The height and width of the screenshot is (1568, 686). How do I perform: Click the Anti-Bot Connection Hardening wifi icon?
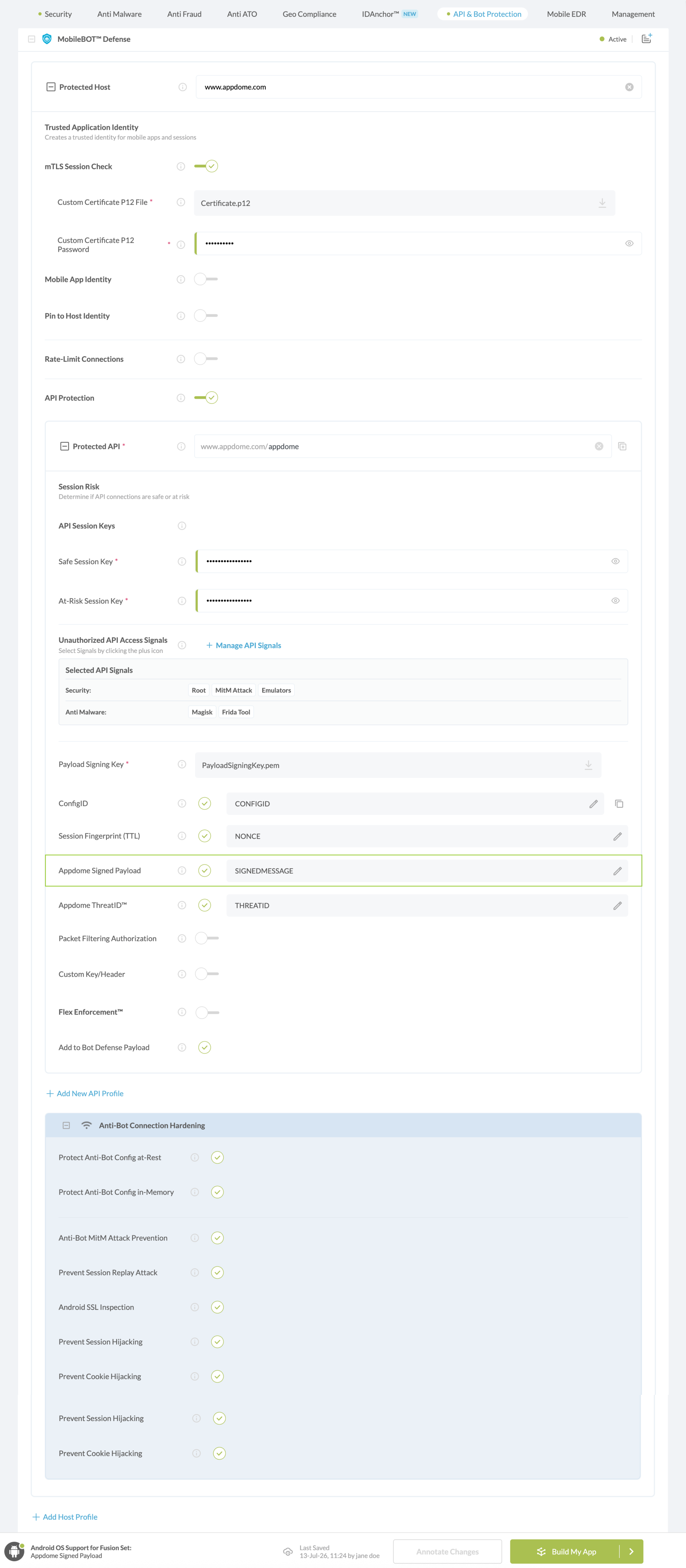click(x=86, y=1125)
